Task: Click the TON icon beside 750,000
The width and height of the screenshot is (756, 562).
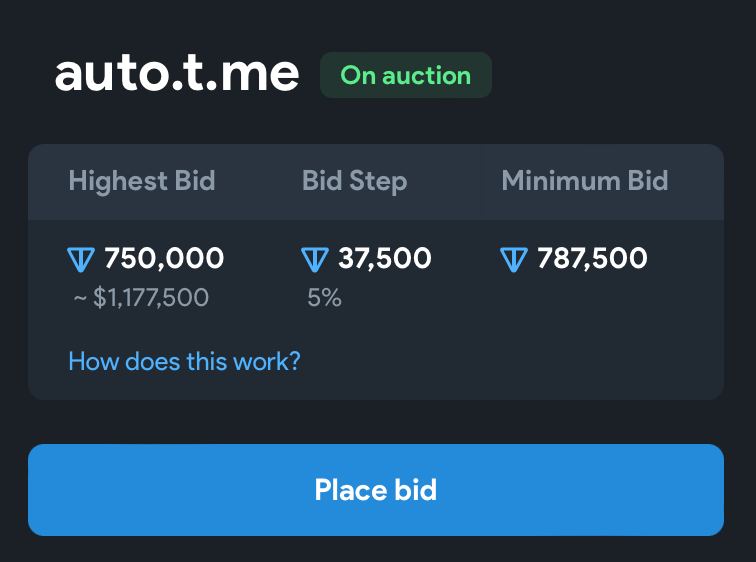Action: click(x=81, y=259)
